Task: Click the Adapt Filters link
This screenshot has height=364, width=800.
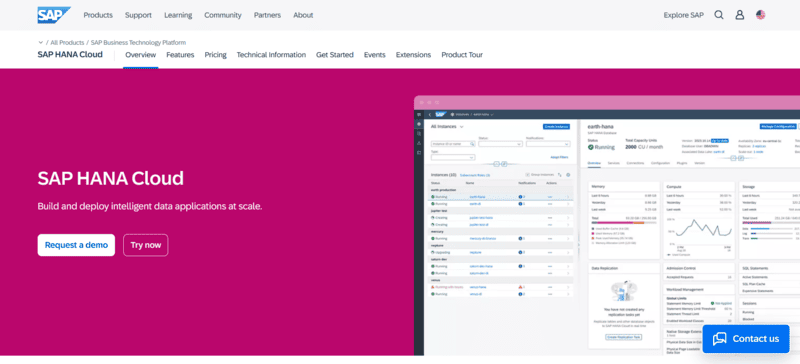Action: pyautogui.click(x=559, y=157)
